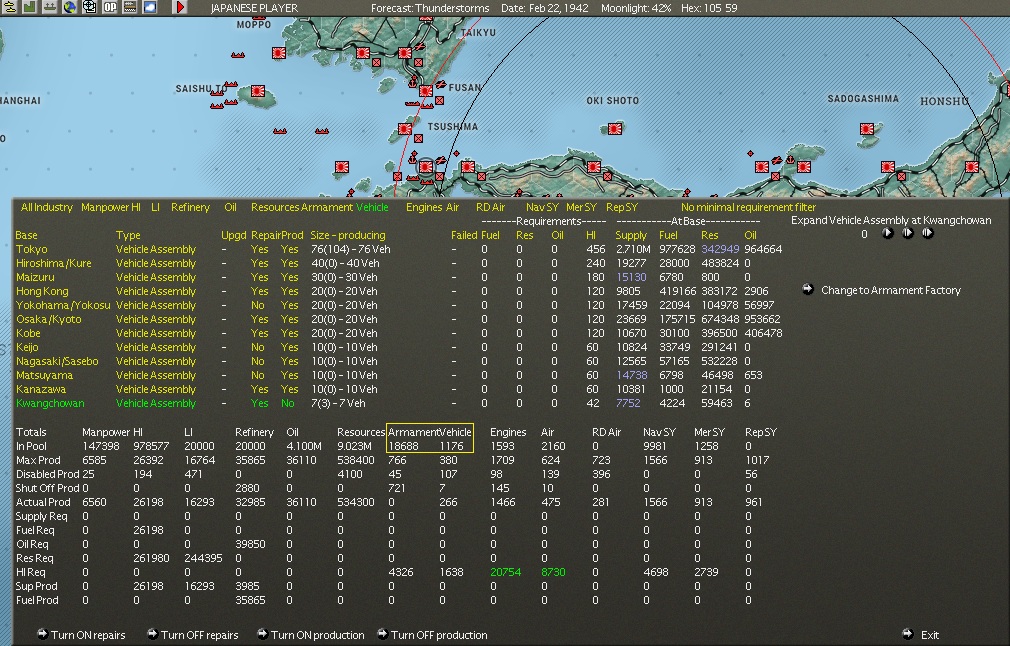This screenshot has height=646, width=1010.
Task: Click the weather cloud toolbar icon
Action: point(150,8)
